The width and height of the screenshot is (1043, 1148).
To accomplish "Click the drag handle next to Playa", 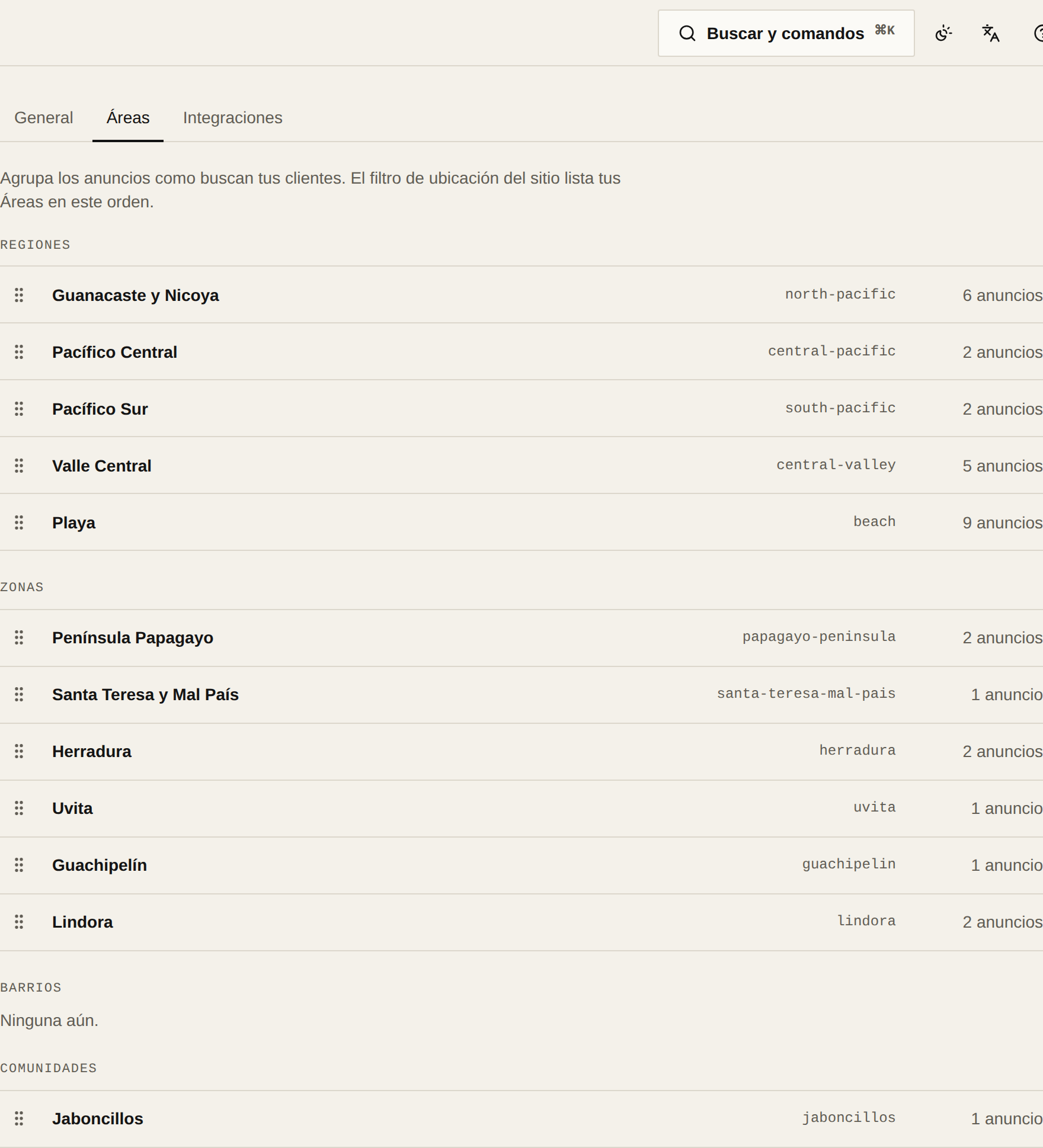I will pos(19,522).
